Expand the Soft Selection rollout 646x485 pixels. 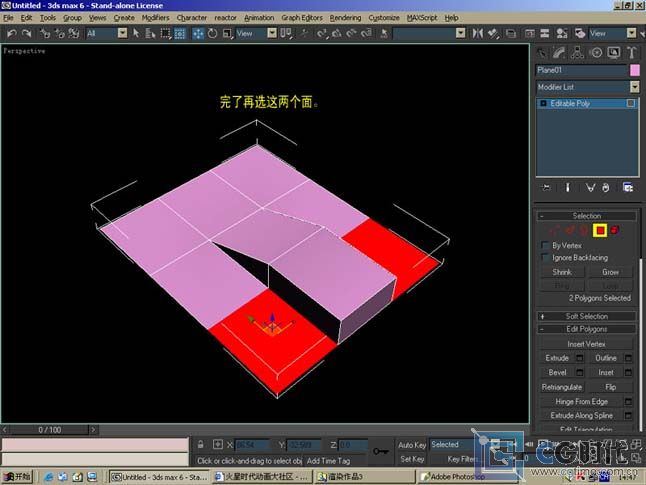[586, 316]
